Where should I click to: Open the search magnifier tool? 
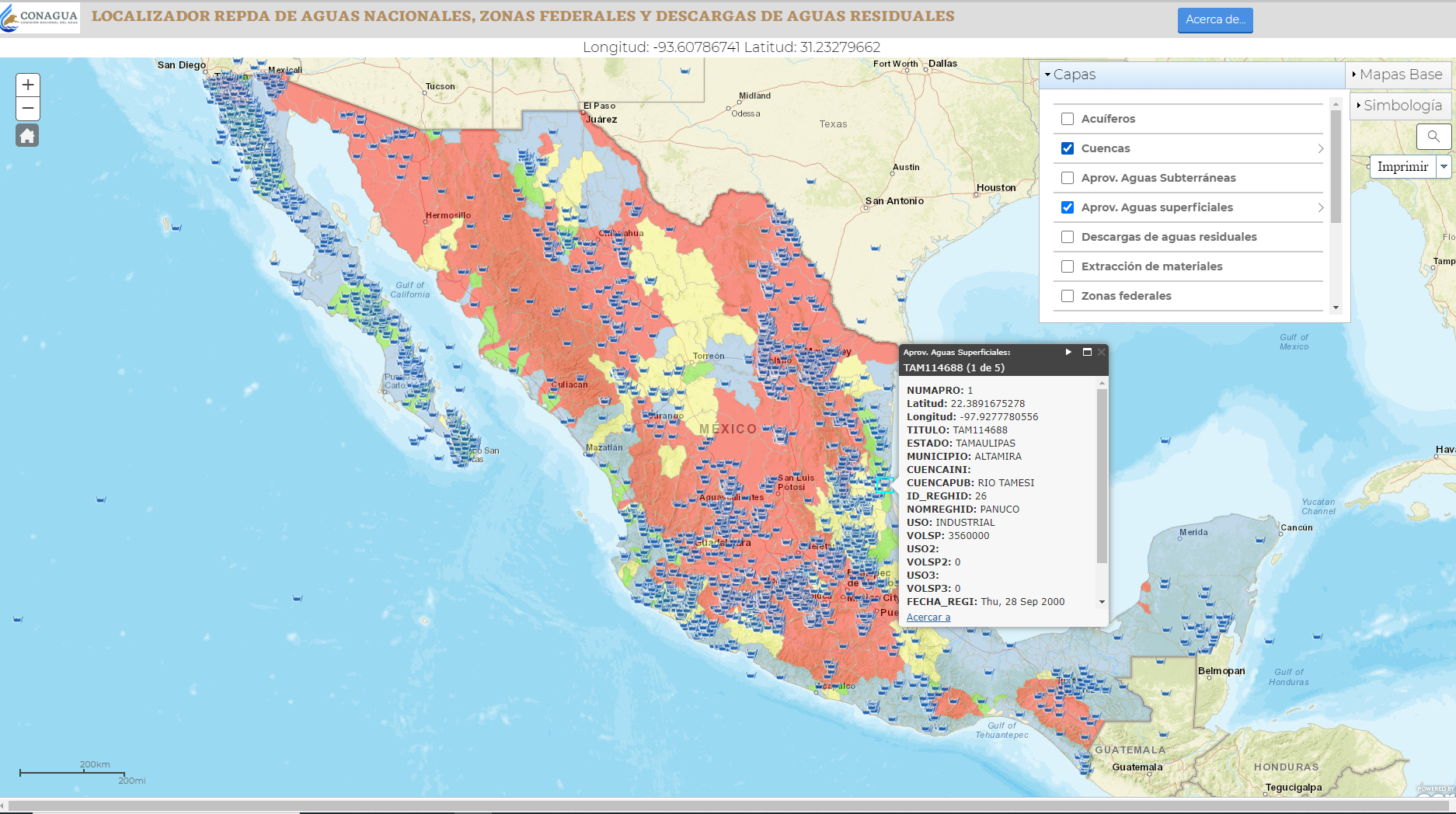coord(1433,137)
